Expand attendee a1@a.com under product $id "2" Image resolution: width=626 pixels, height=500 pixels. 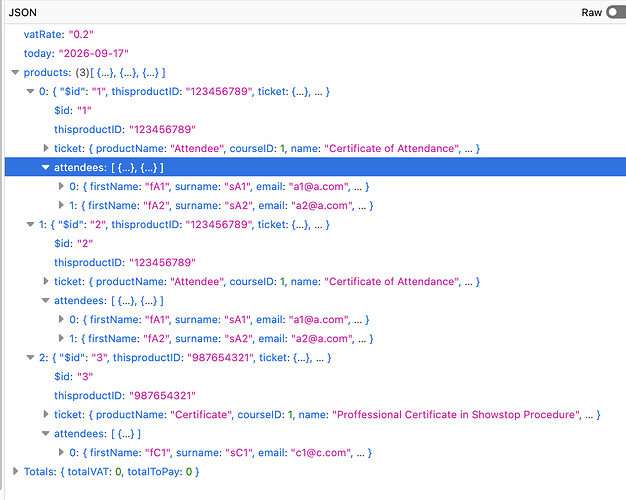(61, 319)
